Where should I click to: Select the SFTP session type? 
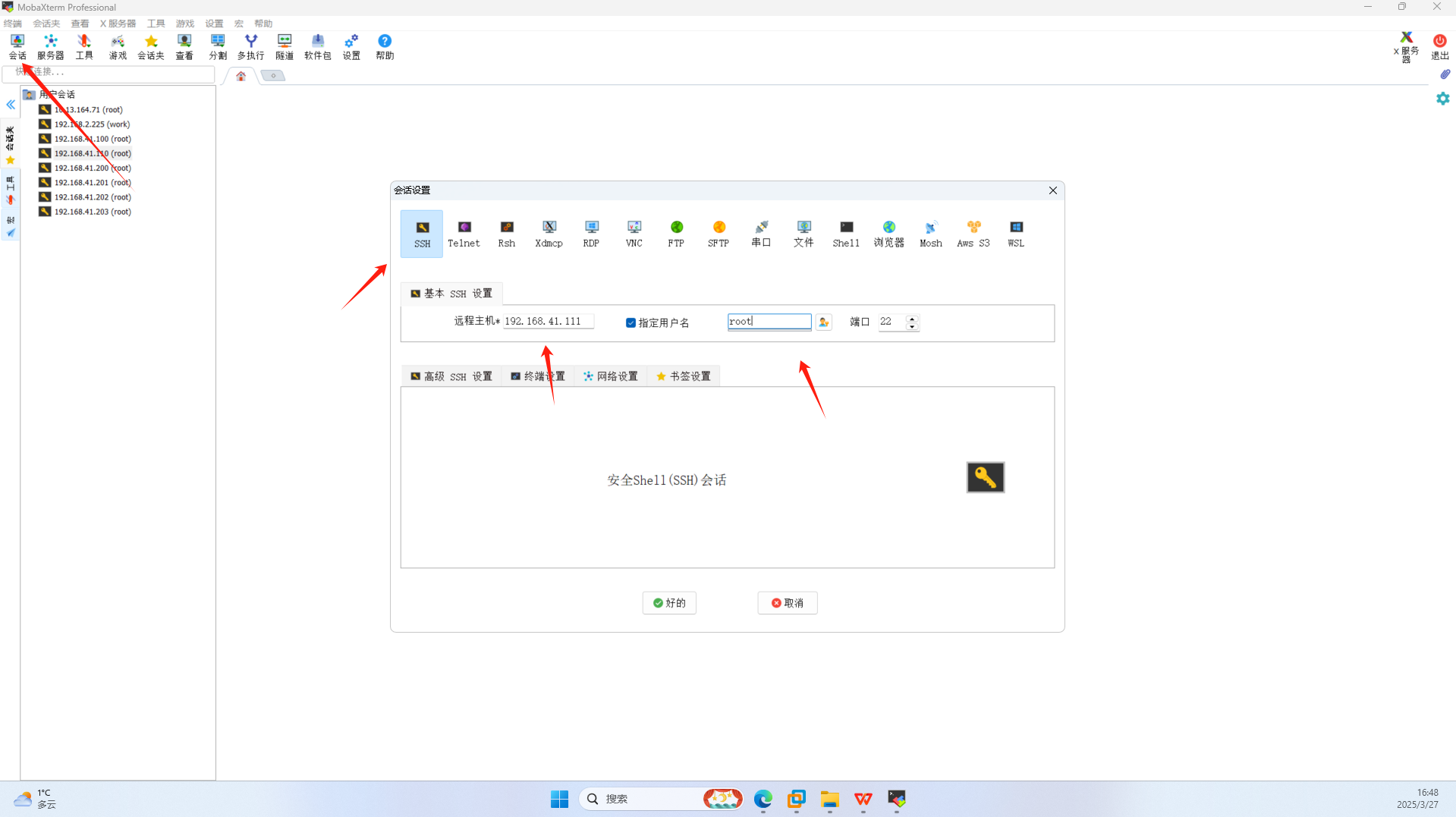tap(719, 234)
